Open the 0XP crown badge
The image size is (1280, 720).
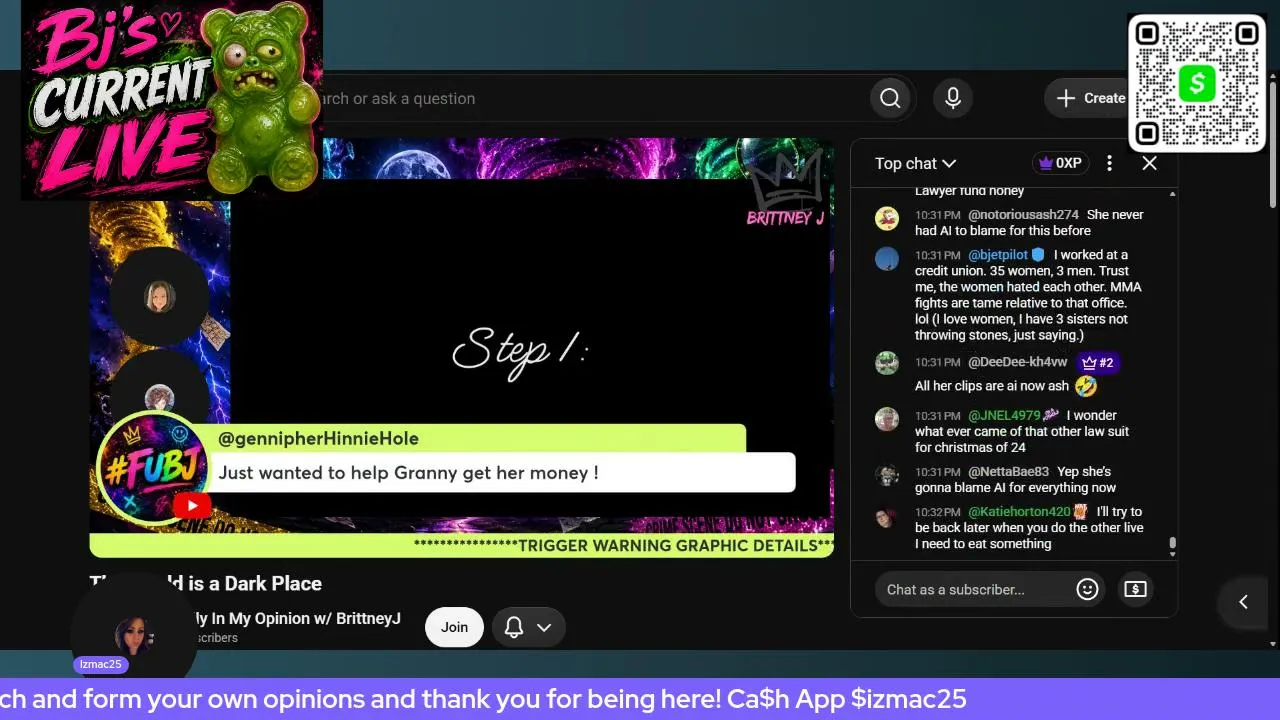[x=1060, y=163]
